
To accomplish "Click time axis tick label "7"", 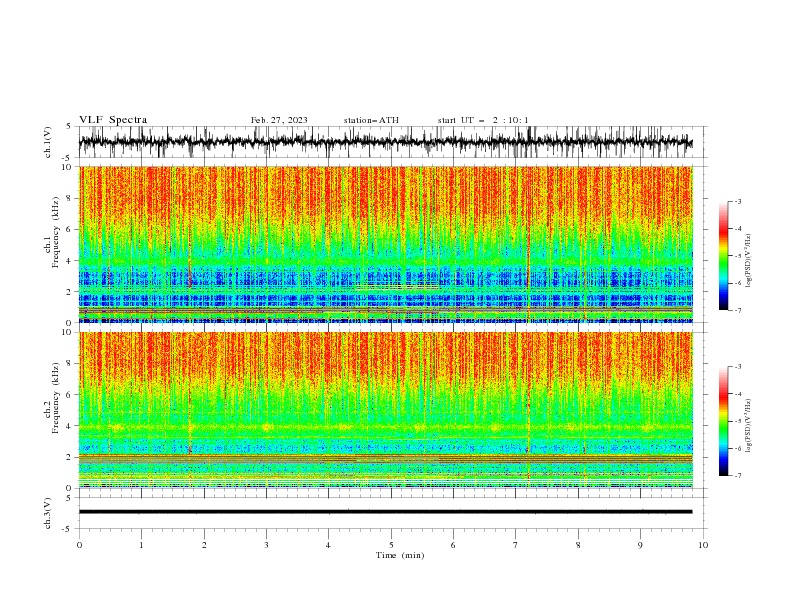I will [516, 545].
